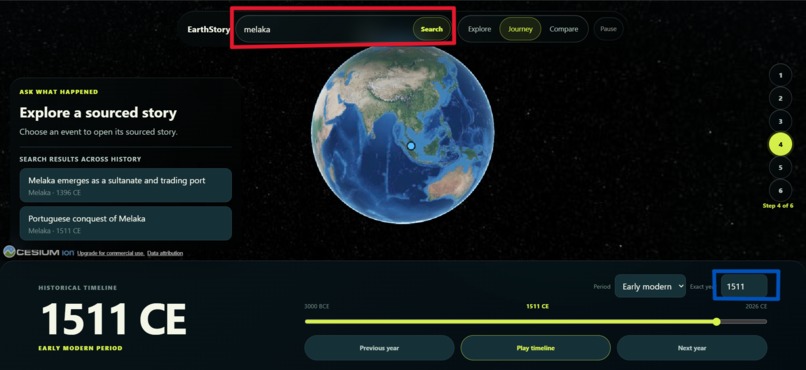Click the EarthStory title
This screenshot has height=370, width=806.
pyautogui.click(x=208, y=29)
